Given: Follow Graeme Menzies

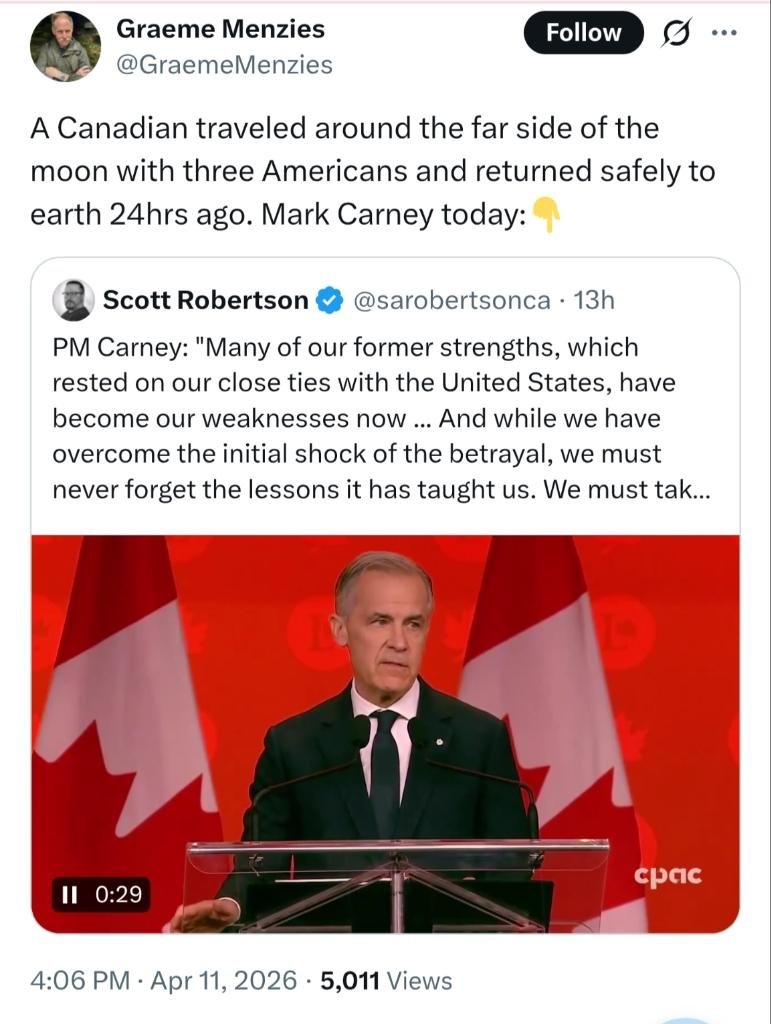Looking at the screenshot, I should click(583, 33).
